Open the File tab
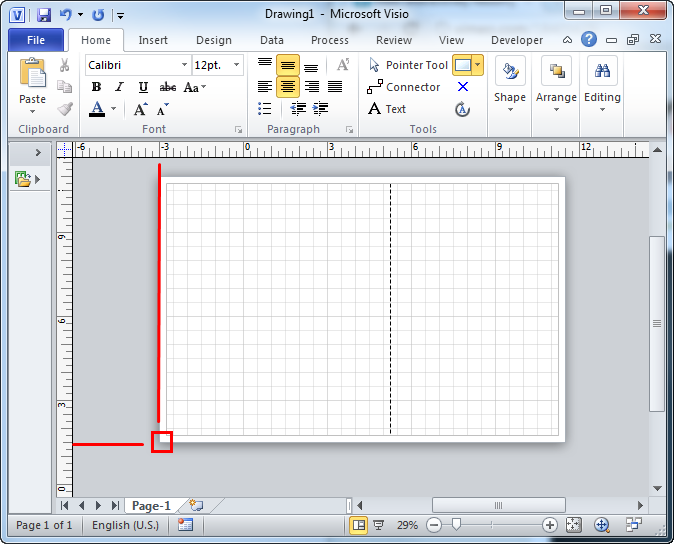The width and height of the screenshot is (674, 544). click(36, 40)
